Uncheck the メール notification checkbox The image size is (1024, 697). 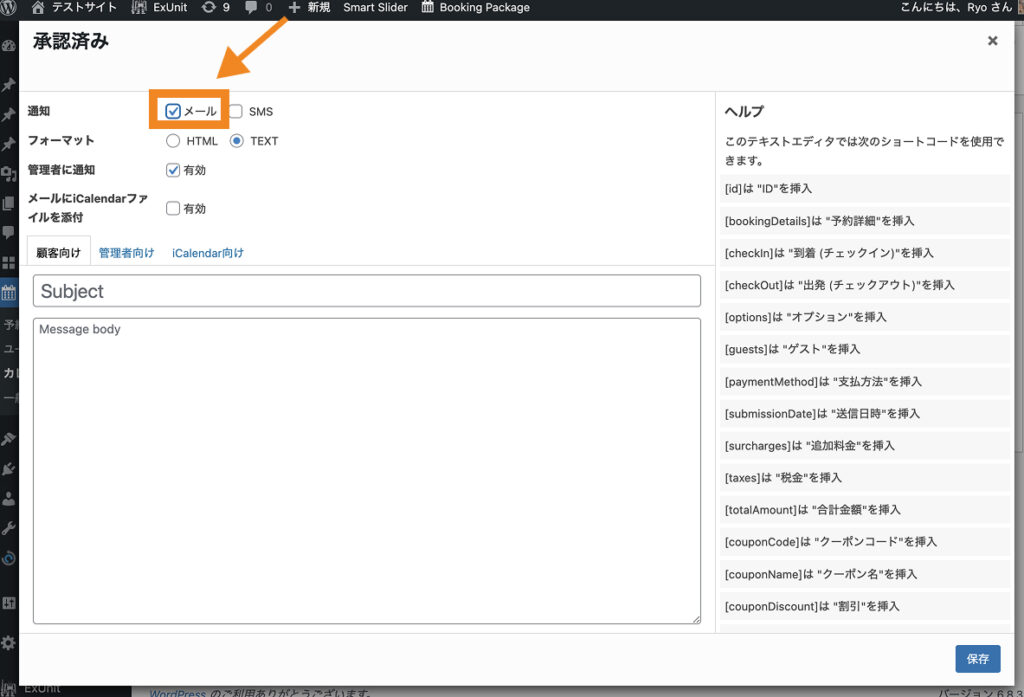pos(173,112)
